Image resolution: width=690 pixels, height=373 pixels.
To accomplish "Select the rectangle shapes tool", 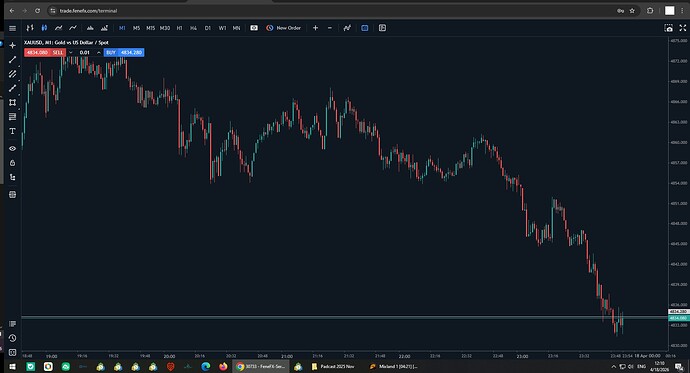I will 12,102.
